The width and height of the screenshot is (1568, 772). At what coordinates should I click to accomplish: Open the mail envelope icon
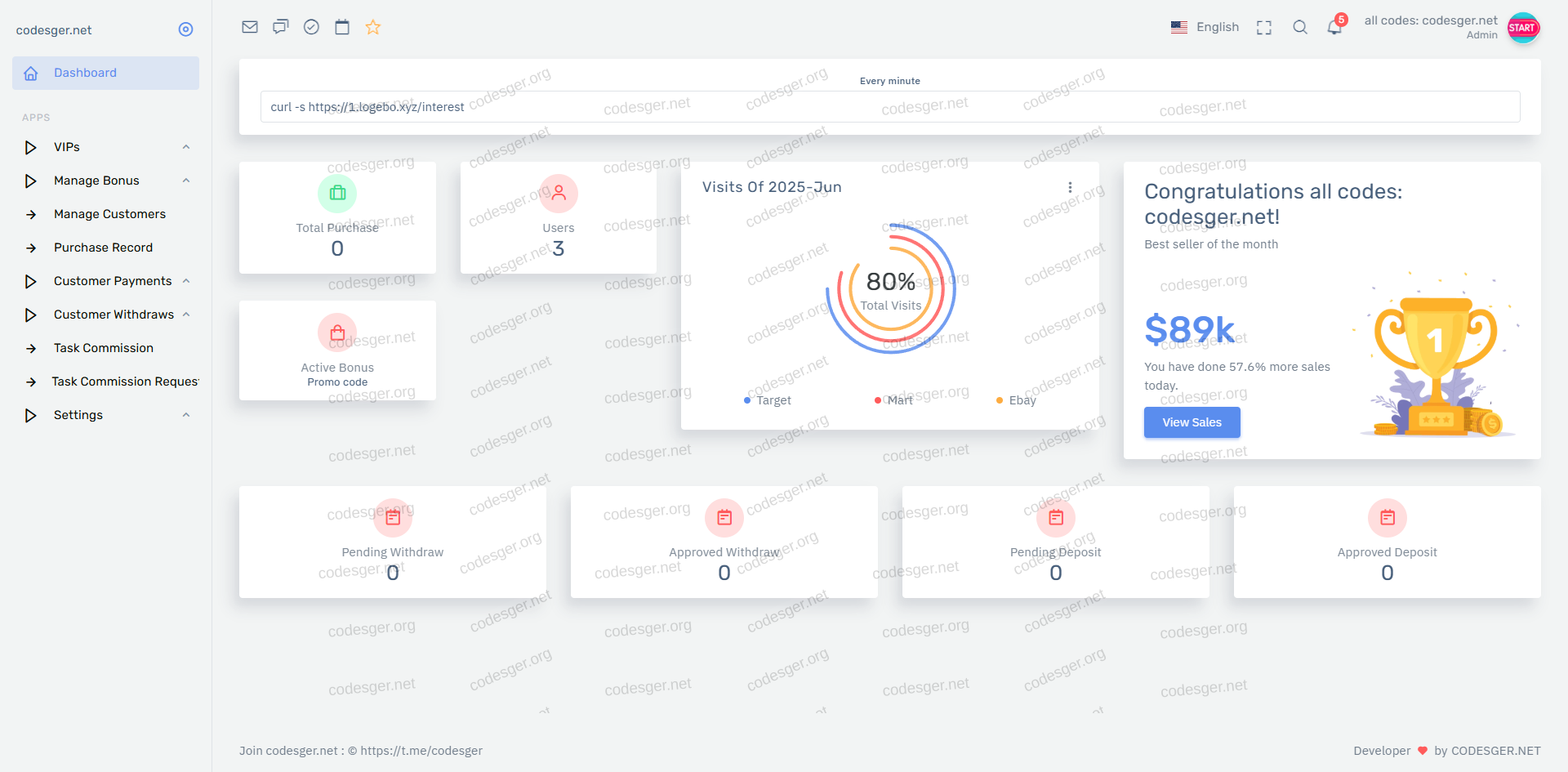(x=250, y=27)
